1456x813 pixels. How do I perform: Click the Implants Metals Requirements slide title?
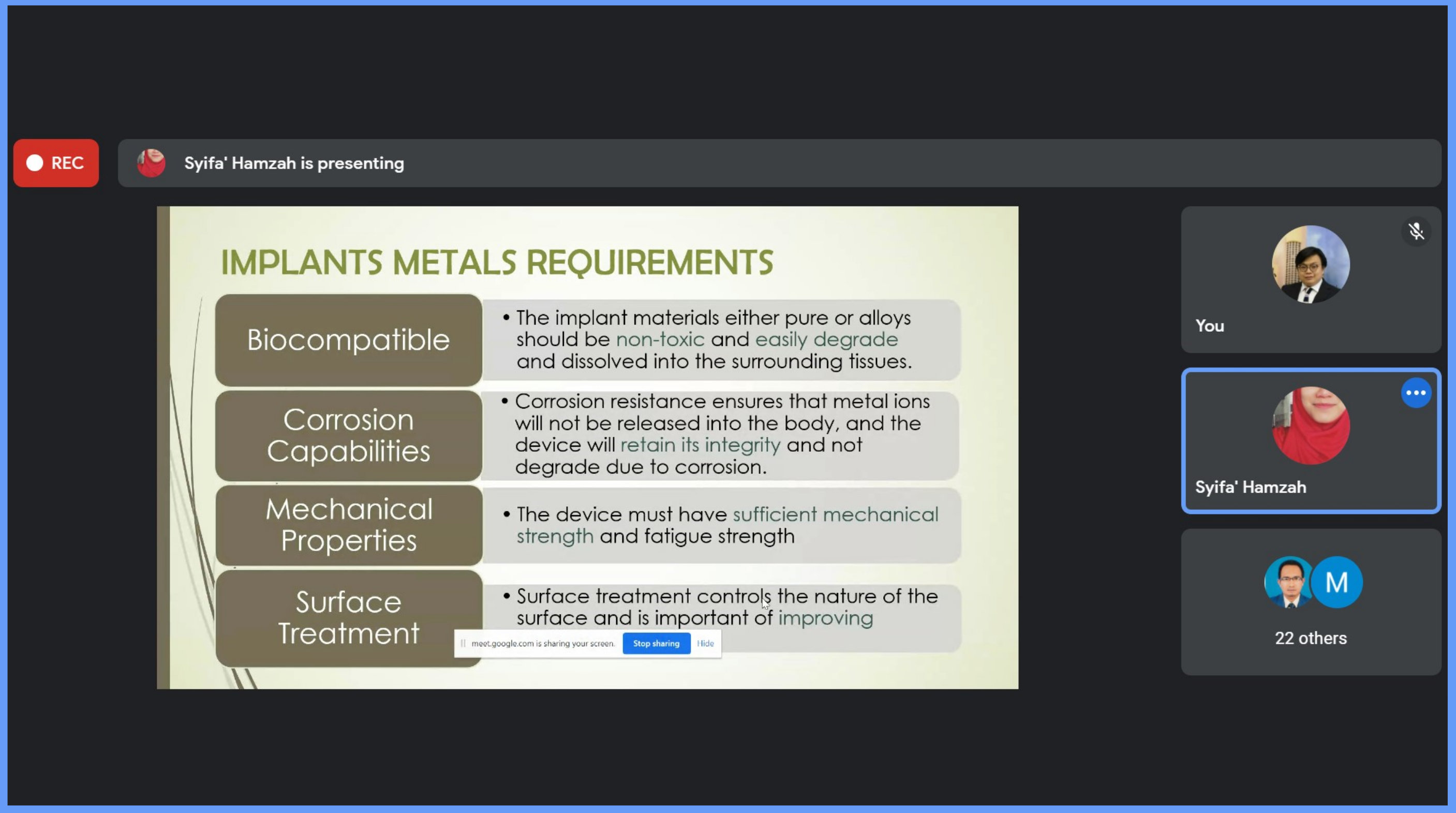(496, 263)
